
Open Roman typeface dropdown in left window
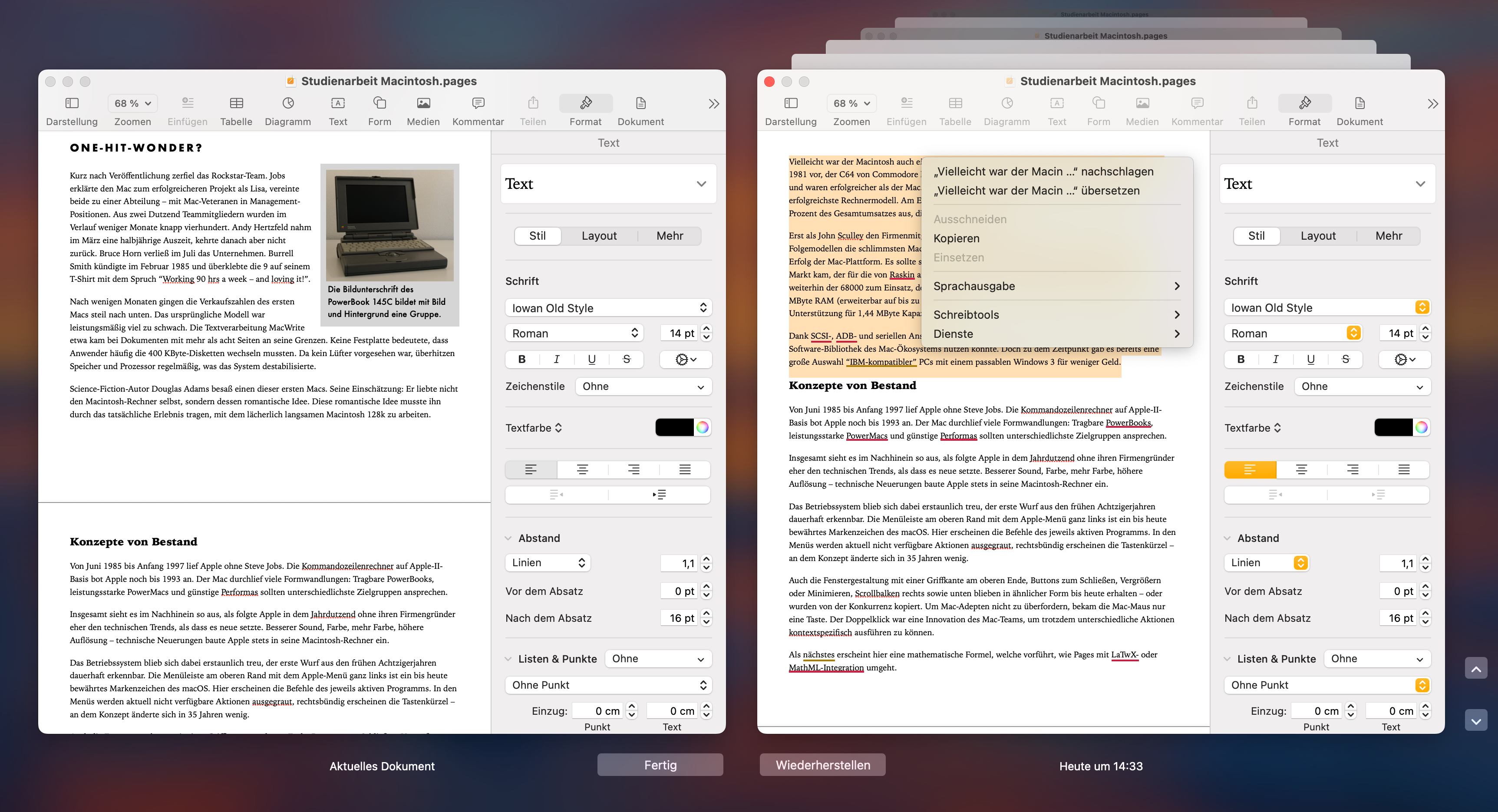click(x=574, y=333)
